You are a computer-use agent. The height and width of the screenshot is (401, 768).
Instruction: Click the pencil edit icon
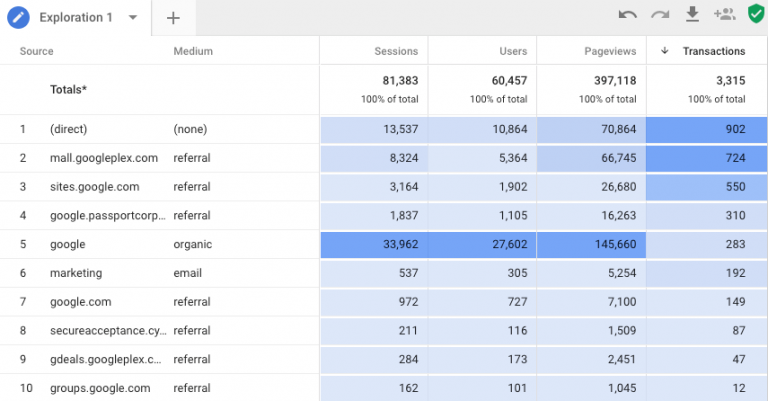(x=18, y=18)
